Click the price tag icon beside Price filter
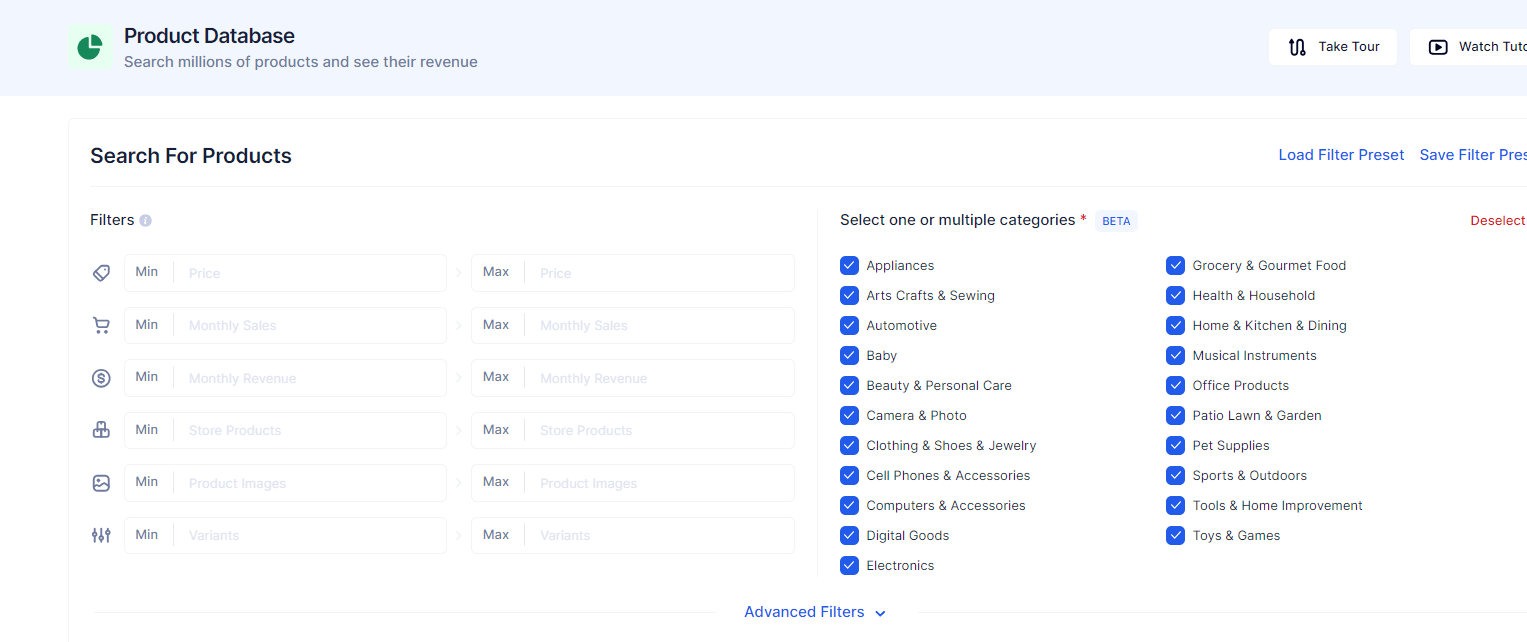1527x642 pixels. click(101, 272)
